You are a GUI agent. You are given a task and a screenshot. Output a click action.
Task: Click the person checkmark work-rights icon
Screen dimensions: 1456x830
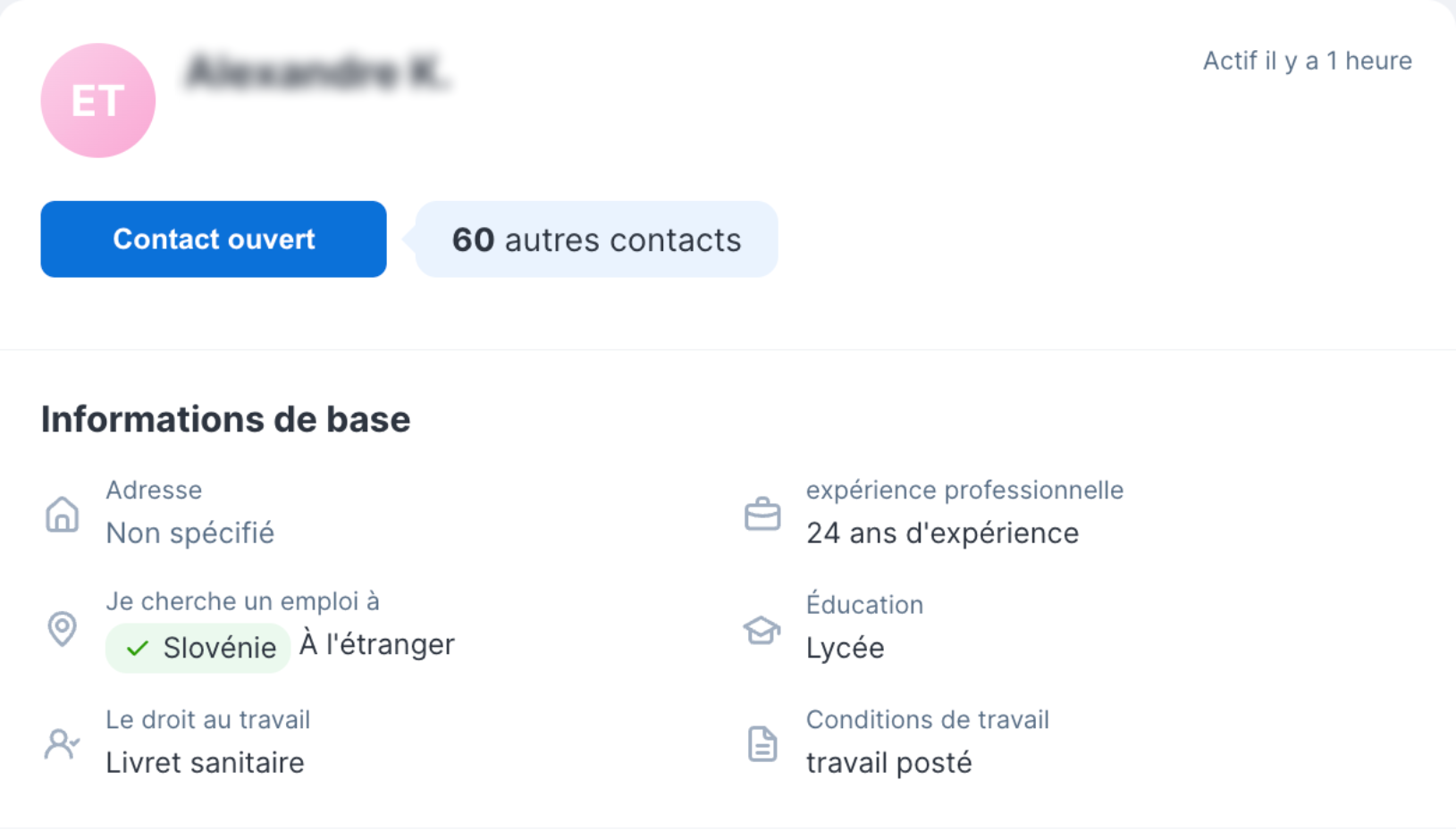[62, 743]
